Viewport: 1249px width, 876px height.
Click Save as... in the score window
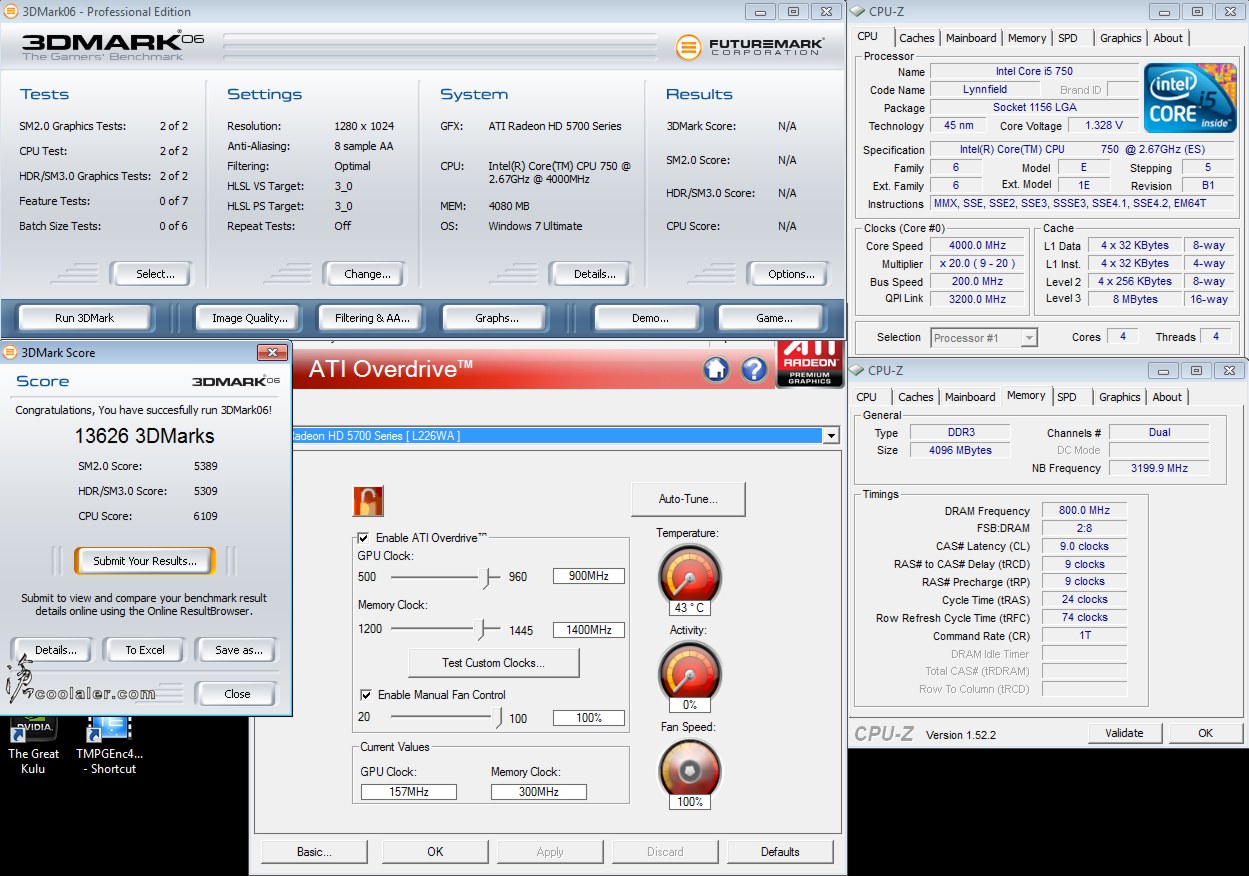pos(239,650)
